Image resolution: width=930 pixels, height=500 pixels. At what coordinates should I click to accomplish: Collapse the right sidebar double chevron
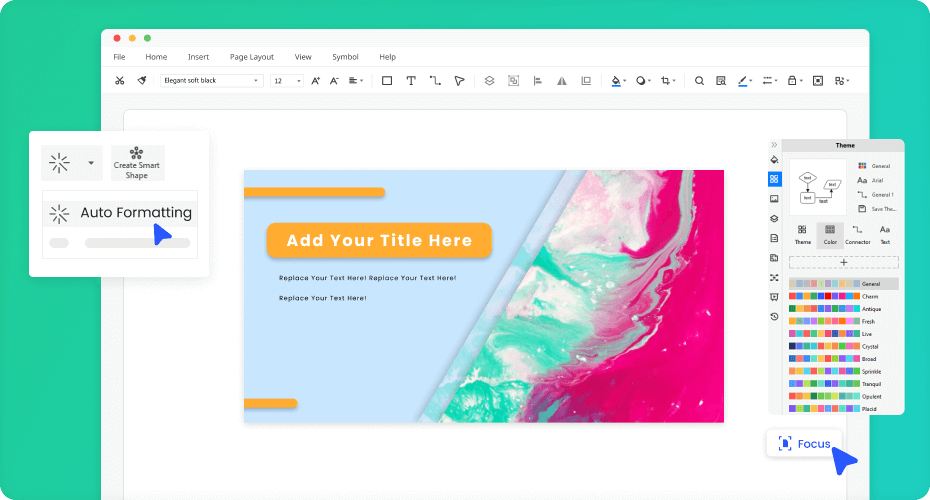pos(774,145)
